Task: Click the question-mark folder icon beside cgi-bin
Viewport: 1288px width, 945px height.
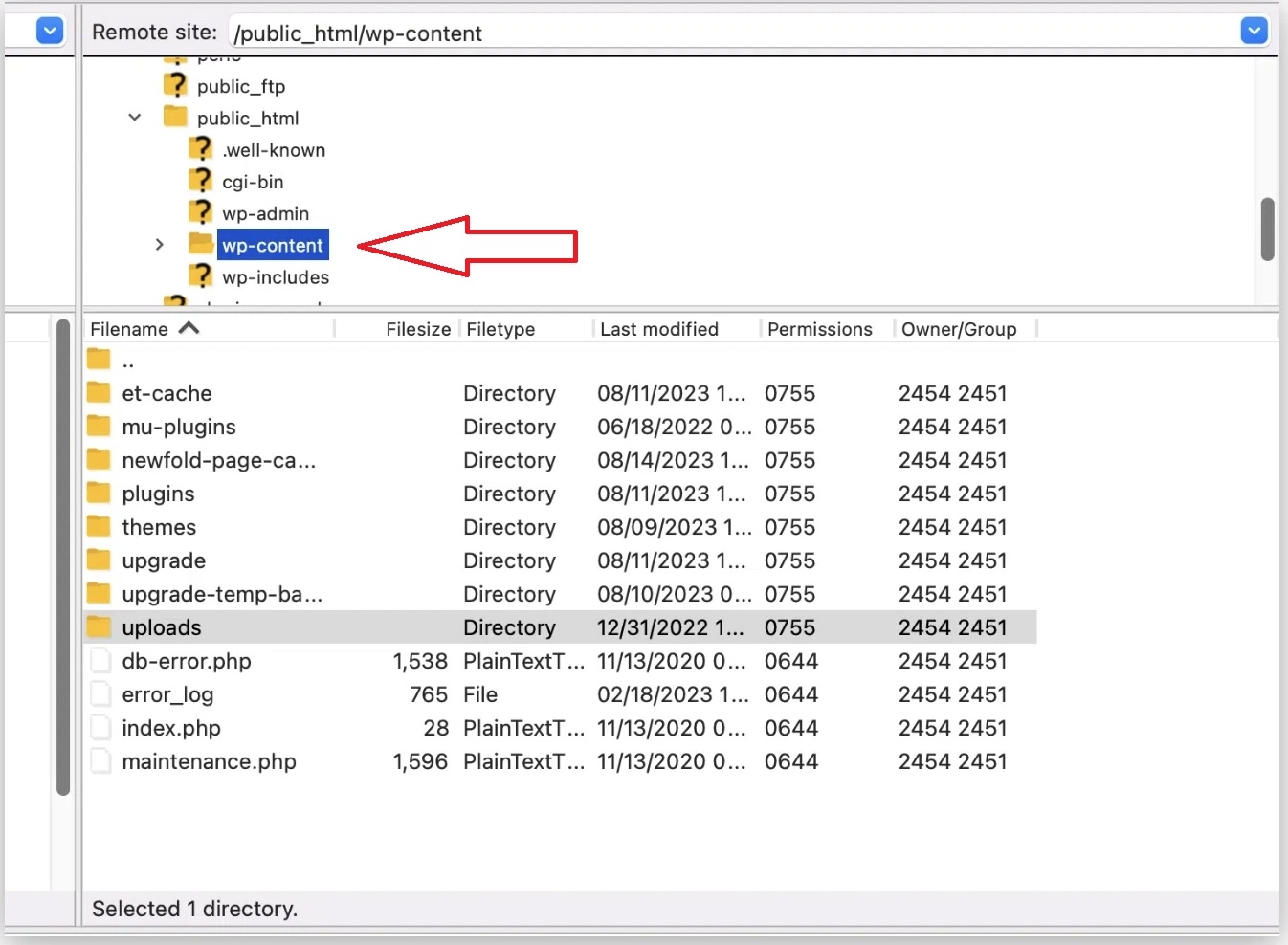Action: [201, 180]
